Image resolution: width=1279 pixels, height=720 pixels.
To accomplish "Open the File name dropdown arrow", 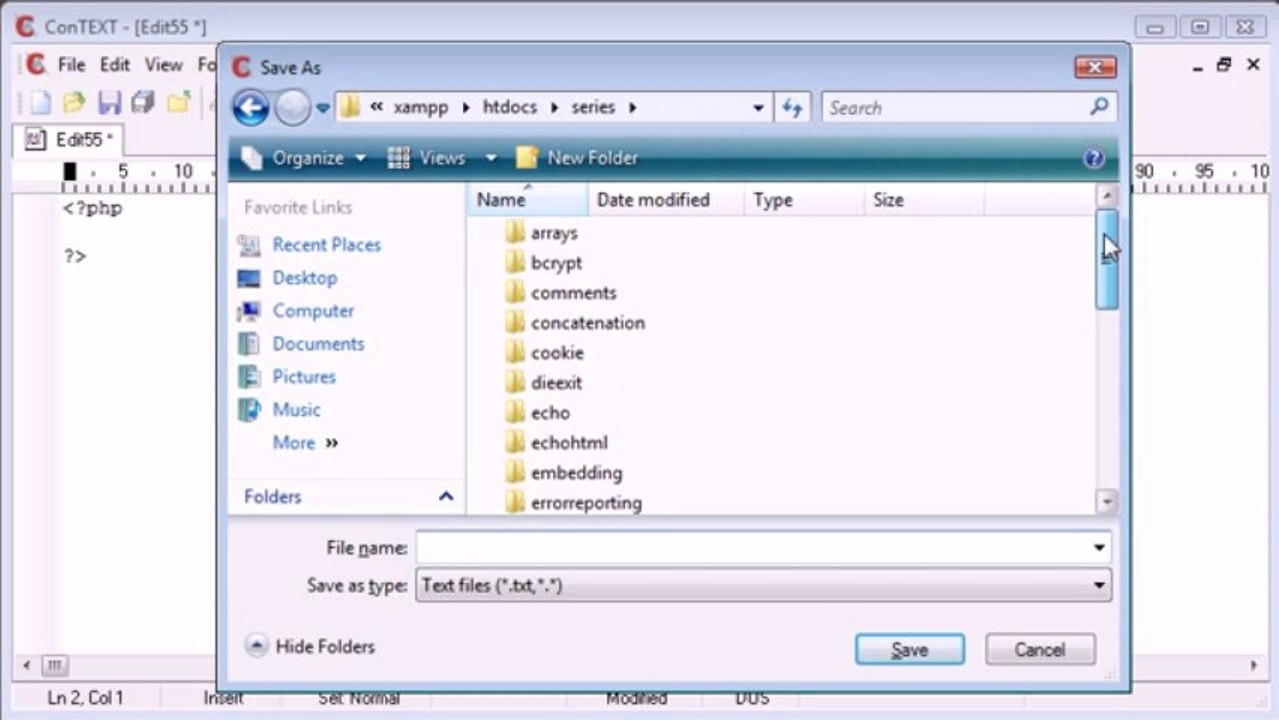I will point(1099,548).
